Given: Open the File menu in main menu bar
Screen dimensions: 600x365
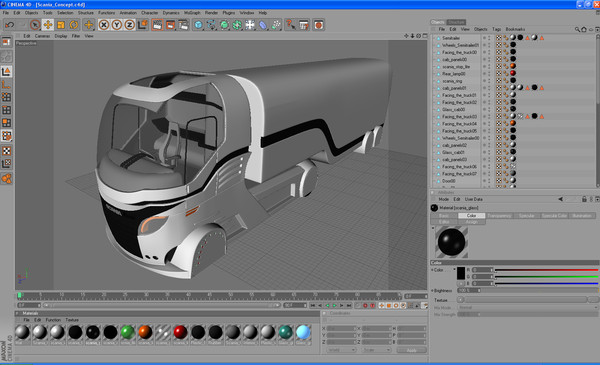Looking at the screenshot, I should [6, 13].
